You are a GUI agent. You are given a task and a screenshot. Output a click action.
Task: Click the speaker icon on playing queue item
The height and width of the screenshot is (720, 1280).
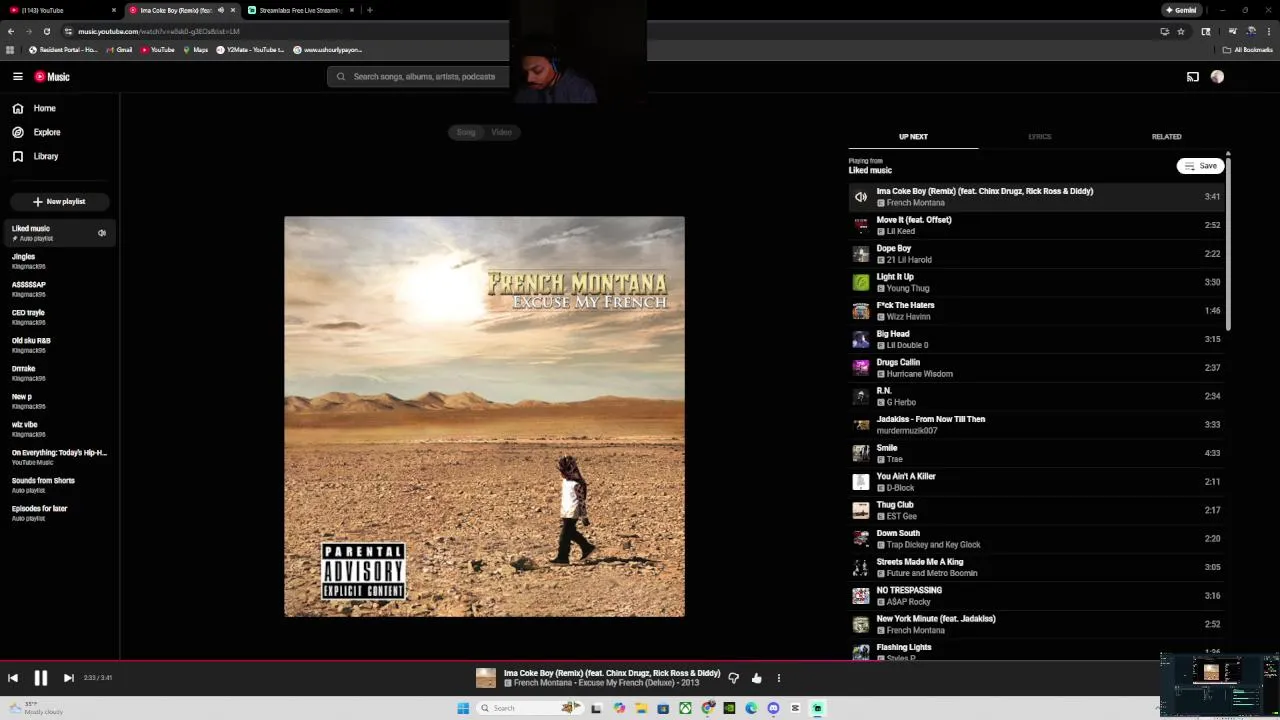(x=861, y=197)
